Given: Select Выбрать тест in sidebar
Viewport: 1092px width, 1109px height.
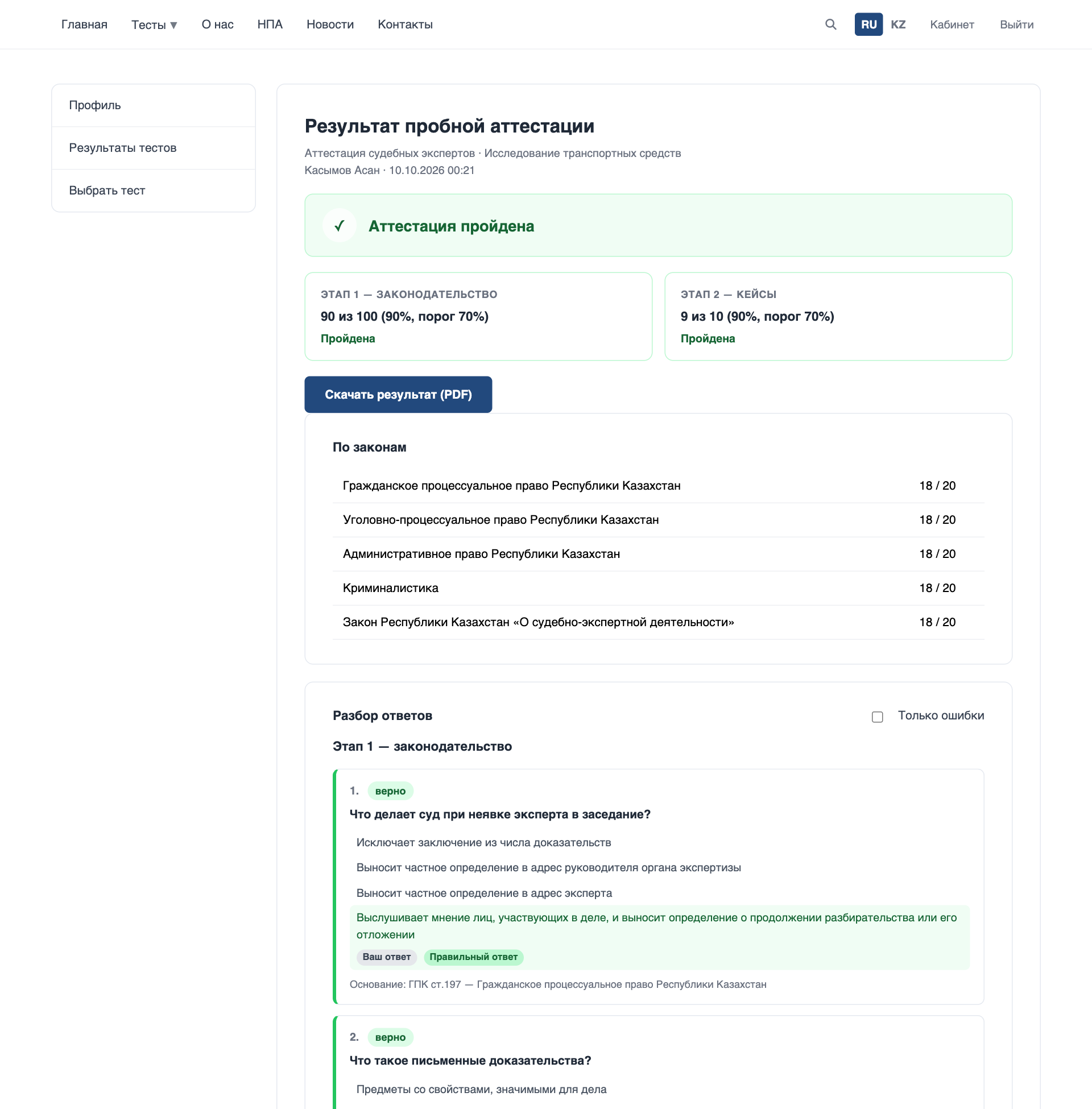Looking at the screenshot, I should point(154,191).
